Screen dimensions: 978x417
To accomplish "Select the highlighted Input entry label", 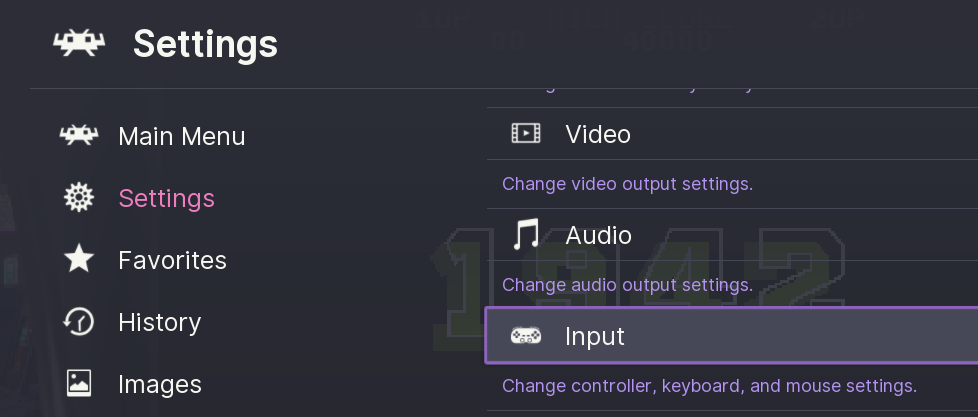I will pos(594,336).
